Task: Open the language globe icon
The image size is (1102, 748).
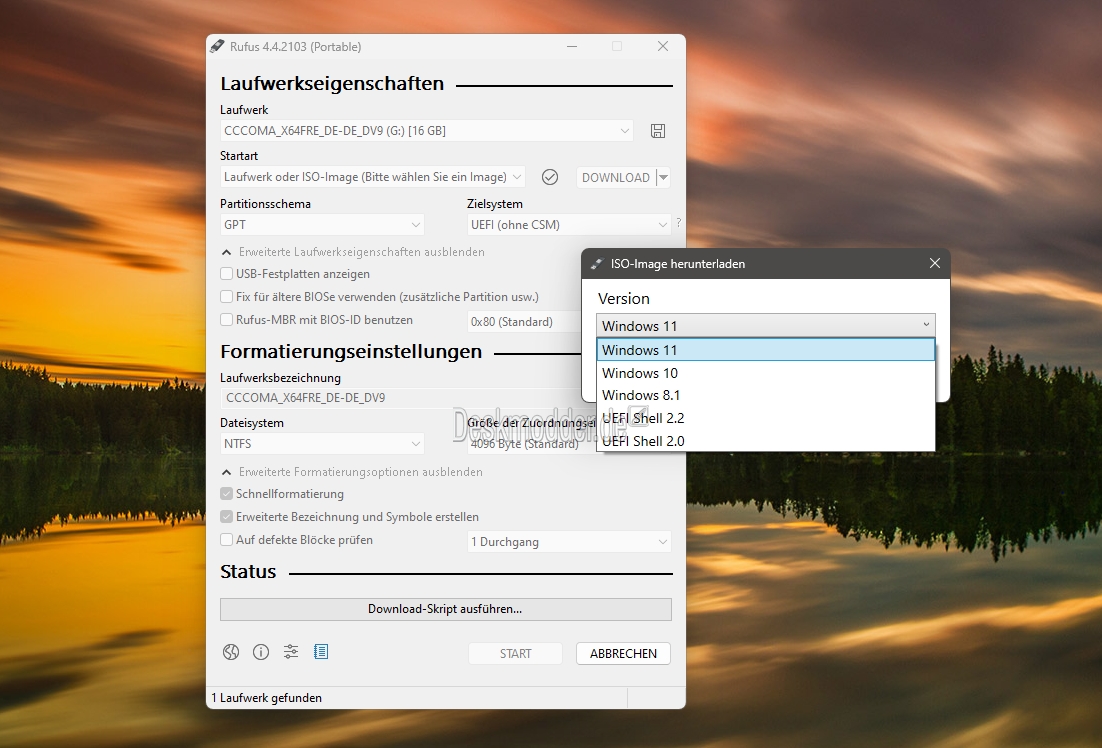Action: [x=231, y=652]
